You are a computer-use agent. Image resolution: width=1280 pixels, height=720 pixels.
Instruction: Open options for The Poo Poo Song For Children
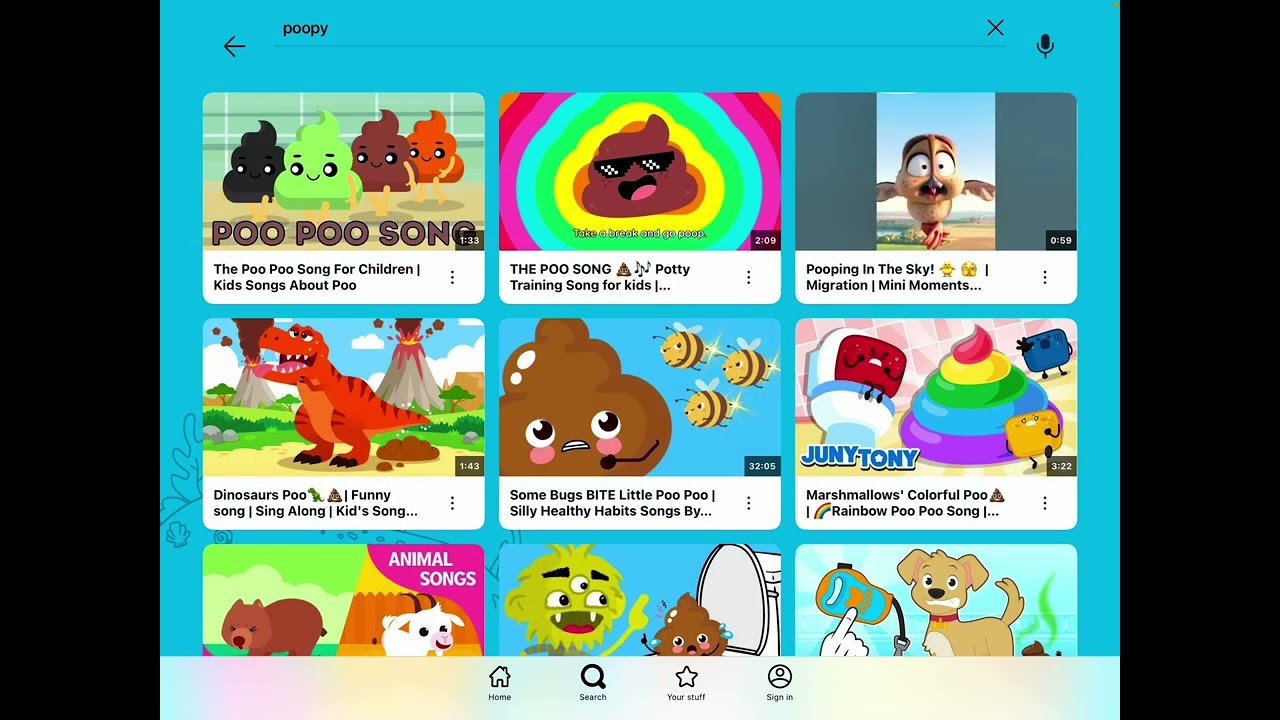pyautogui.click(x=452, y=277)
